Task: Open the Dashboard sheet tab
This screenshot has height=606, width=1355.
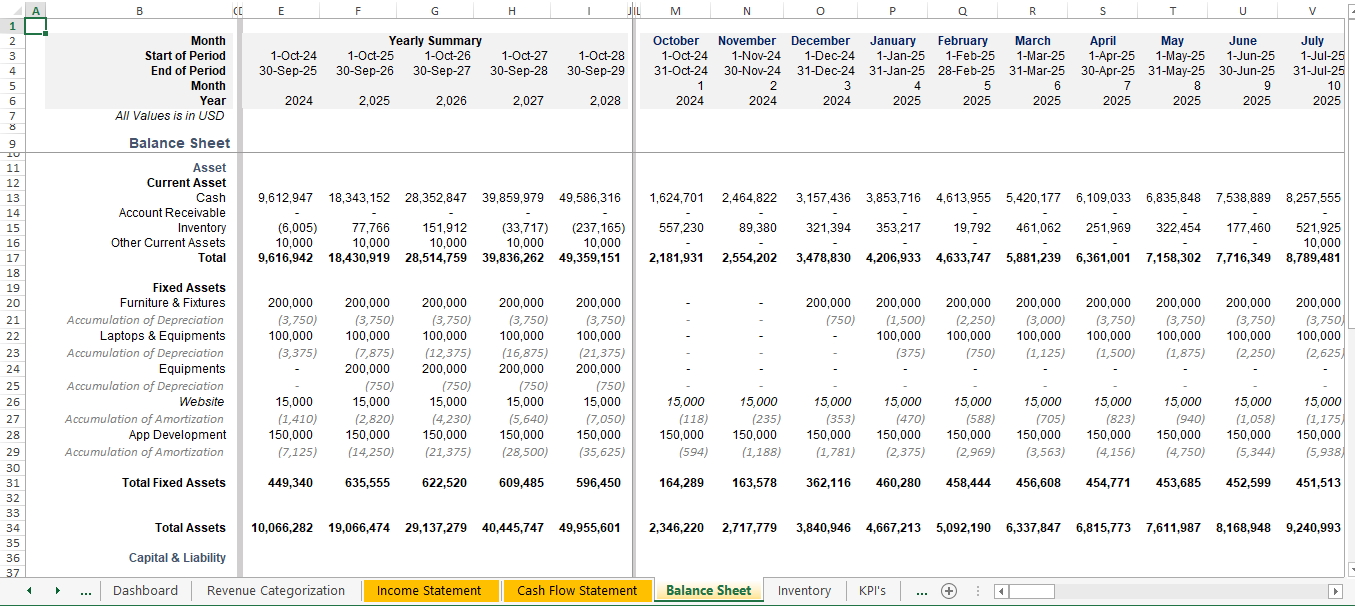Action: coord(145,591)
